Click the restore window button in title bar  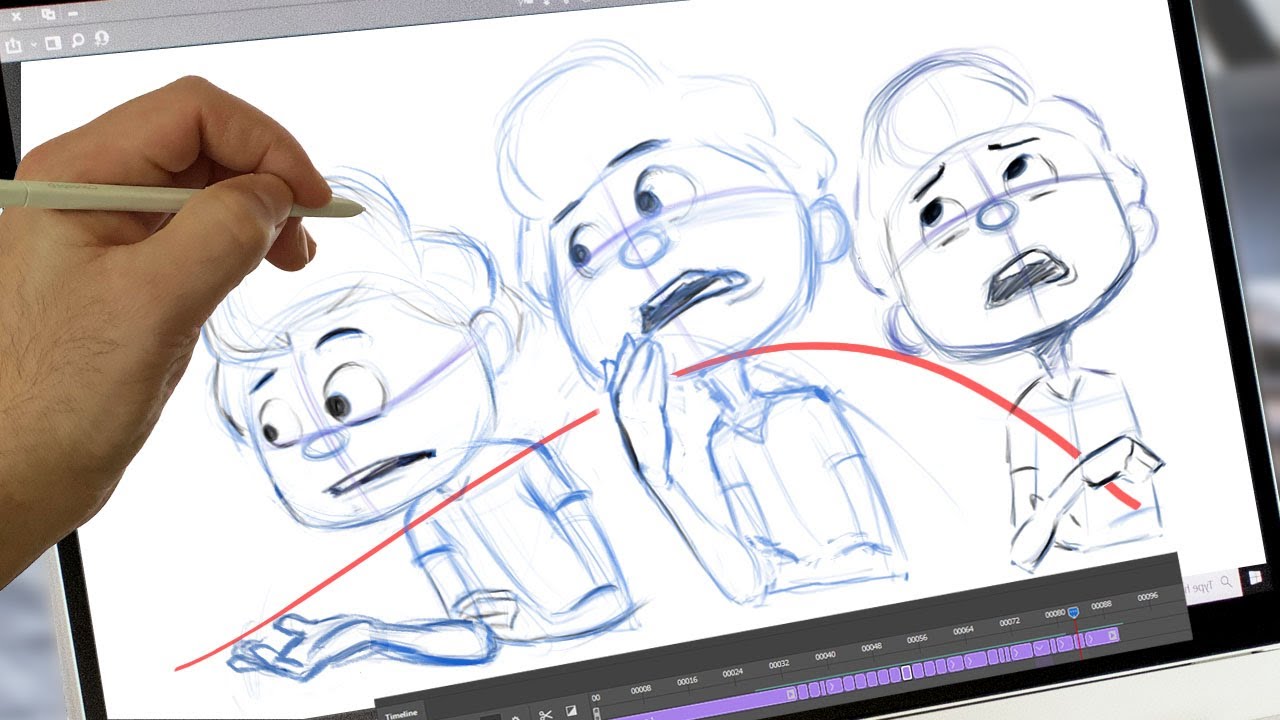(x=47, y=14)
